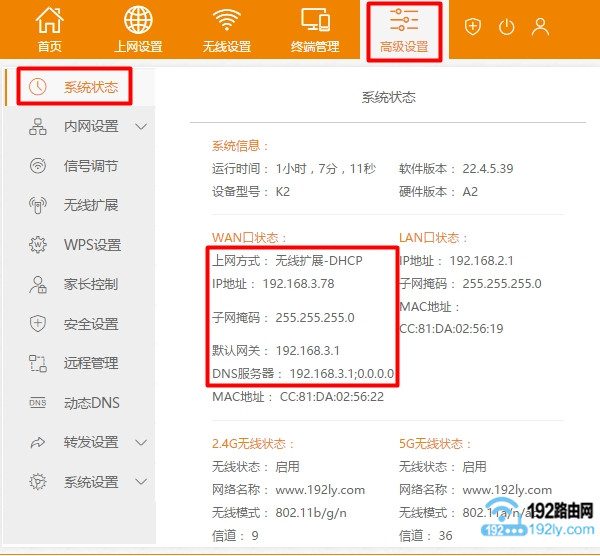Click the 2.4G network name www.192ly.com
Viewport: 600px width, 556px height.
[320, 490]
